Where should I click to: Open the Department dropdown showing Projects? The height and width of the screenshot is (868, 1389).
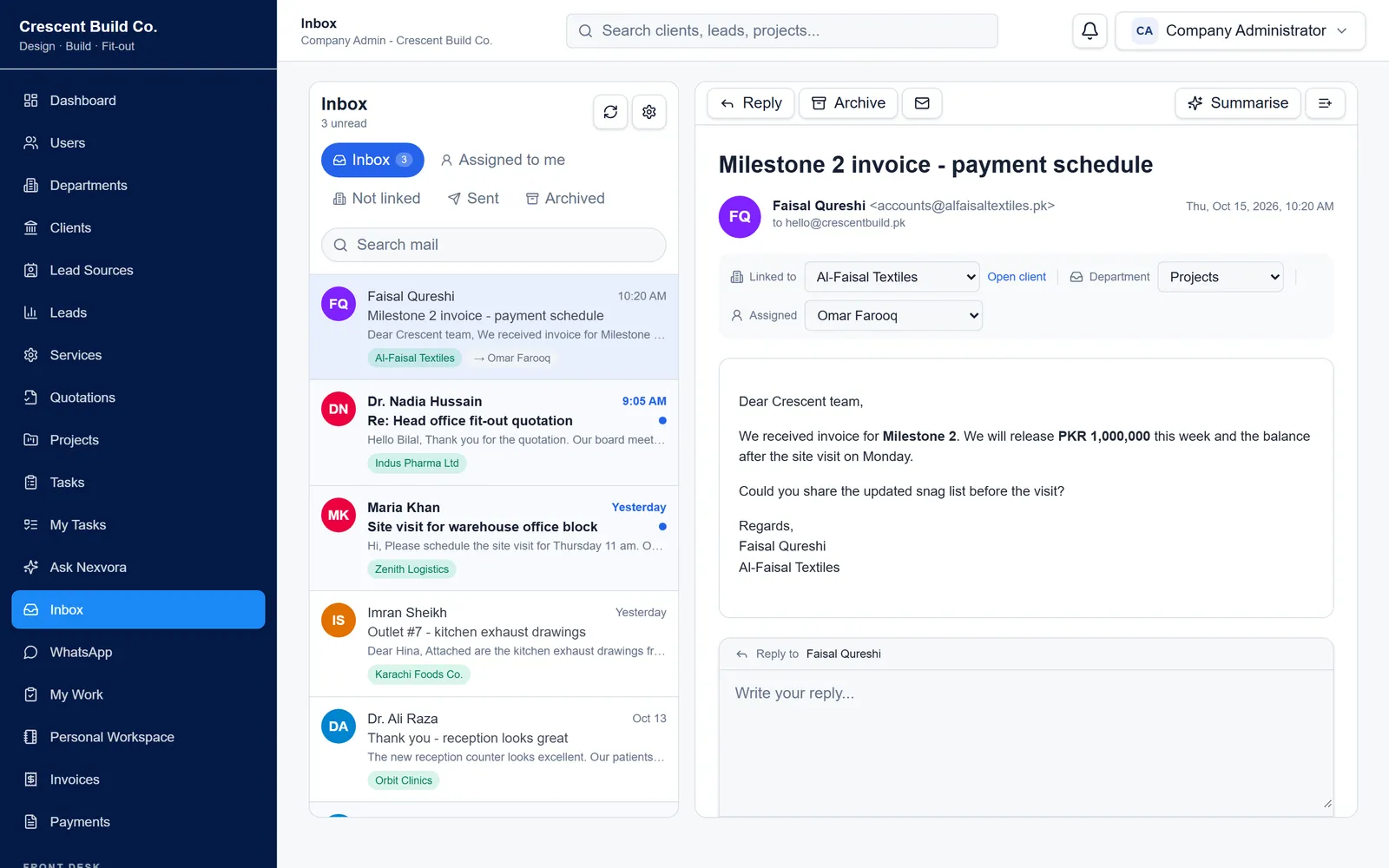[1221, 277]
